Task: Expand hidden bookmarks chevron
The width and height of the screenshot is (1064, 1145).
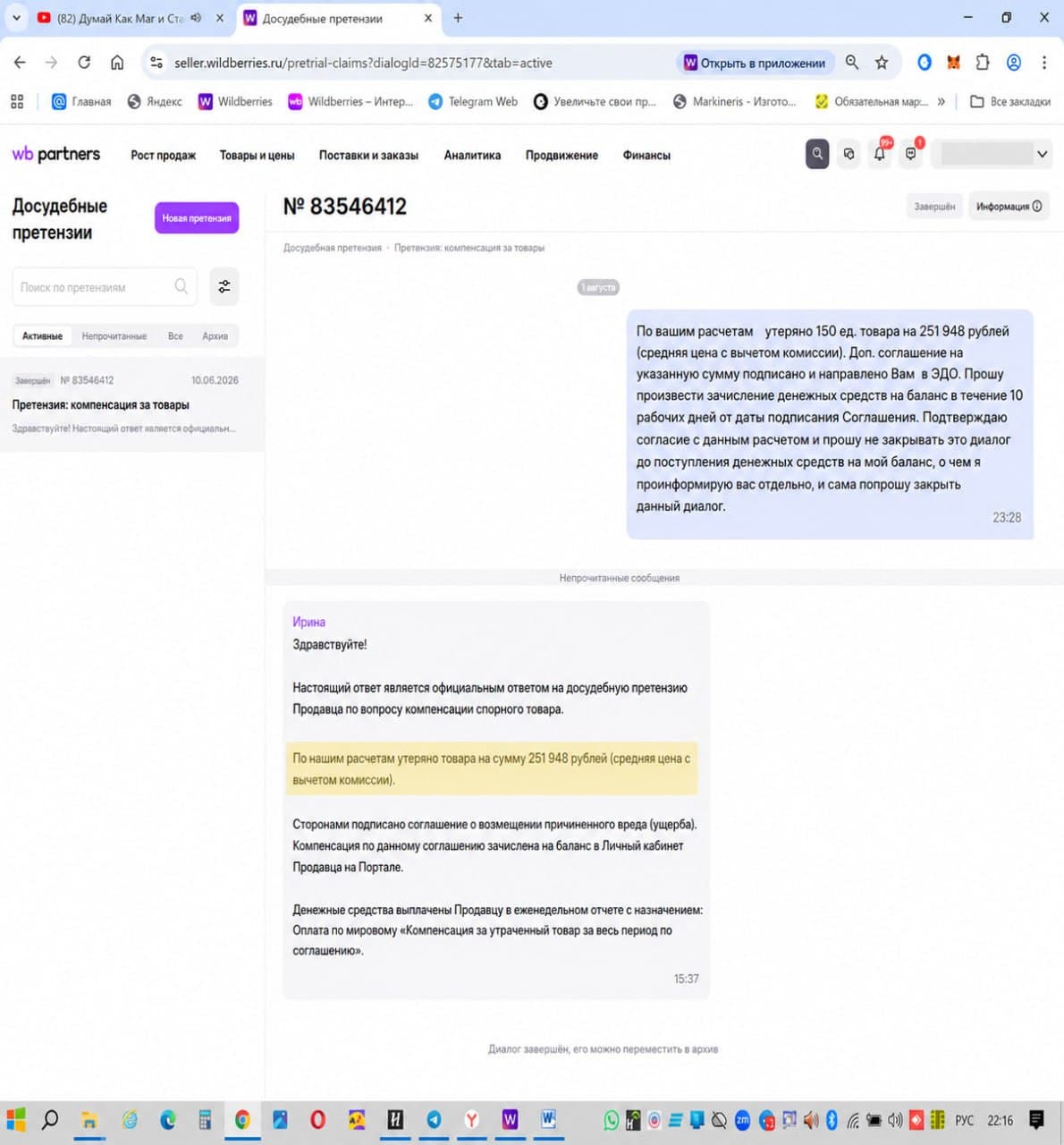Action: tap(941, 101)
